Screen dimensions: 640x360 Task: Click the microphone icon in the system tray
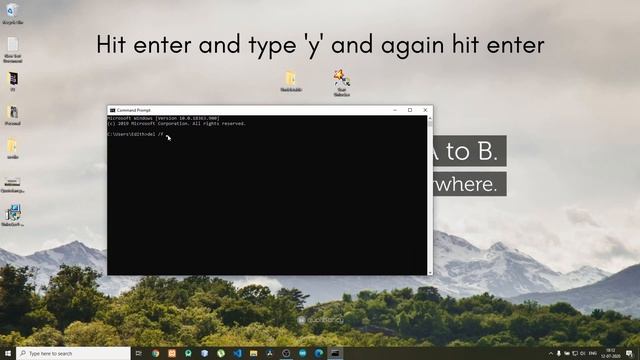pyautogui.click(x=558, y=353)
